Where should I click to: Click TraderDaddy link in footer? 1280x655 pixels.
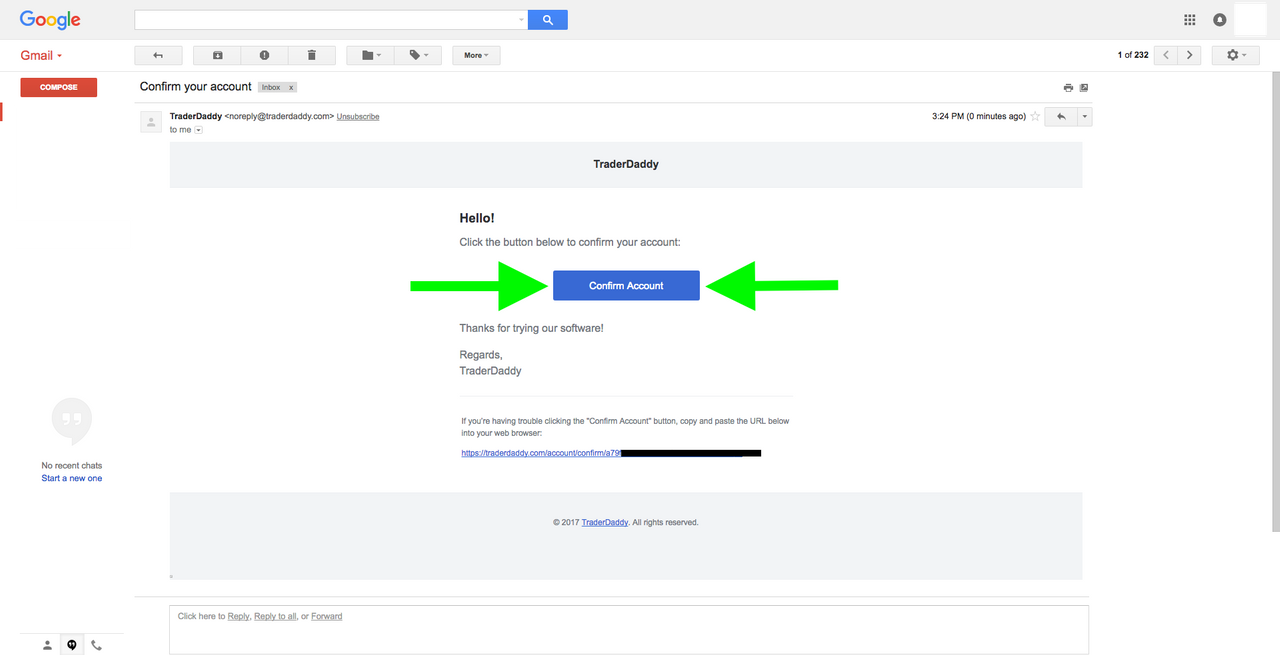[605, 522]
